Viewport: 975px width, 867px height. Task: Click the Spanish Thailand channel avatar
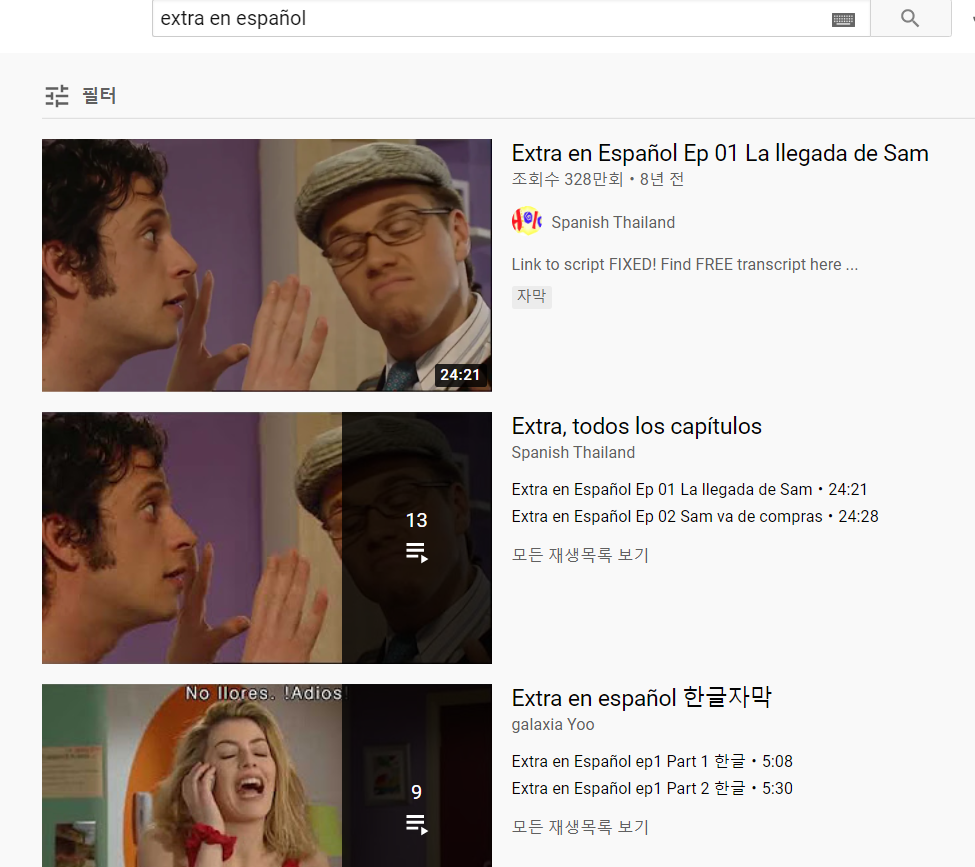click(x=527, y=221)
